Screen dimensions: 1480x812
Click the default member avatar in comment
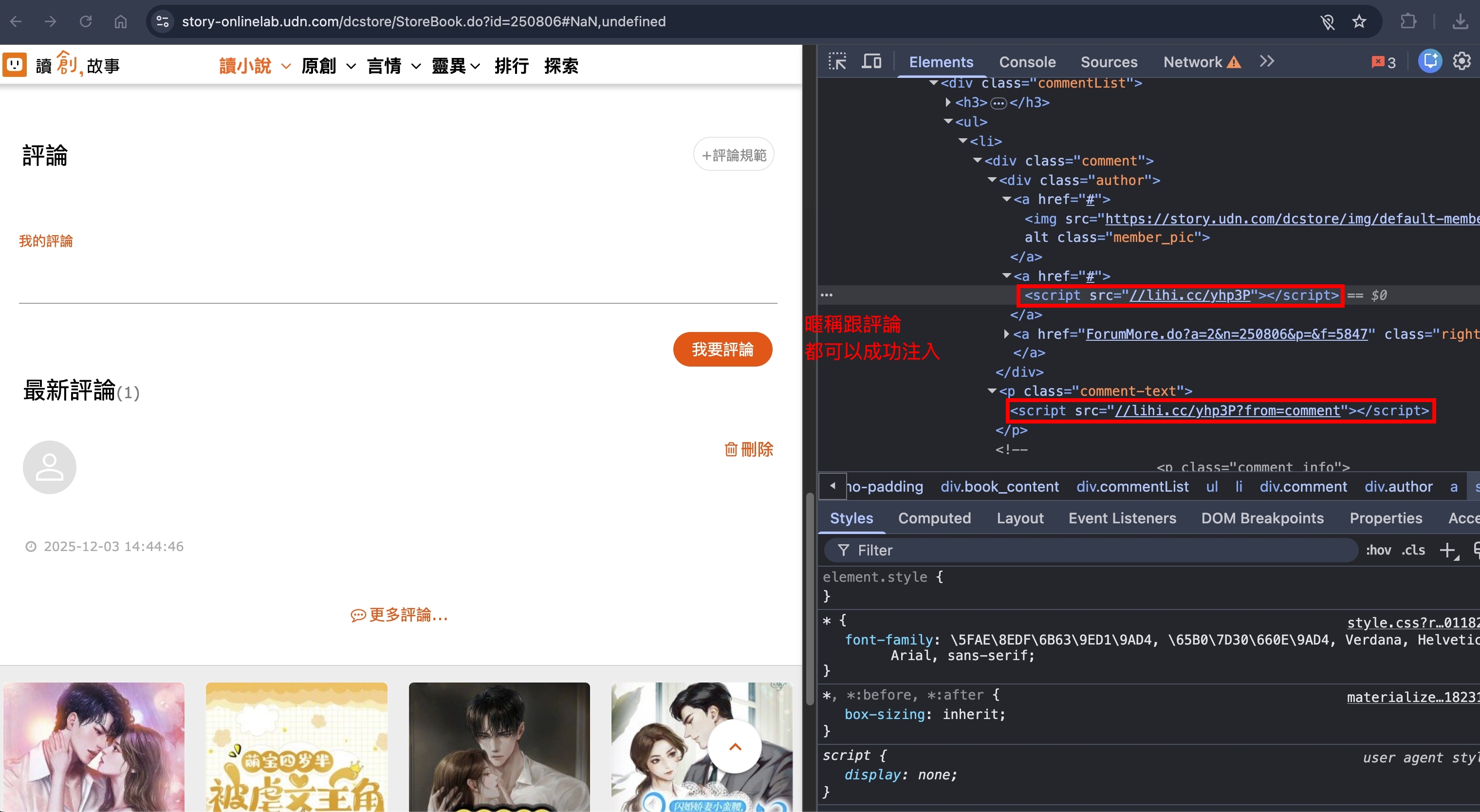49,467
